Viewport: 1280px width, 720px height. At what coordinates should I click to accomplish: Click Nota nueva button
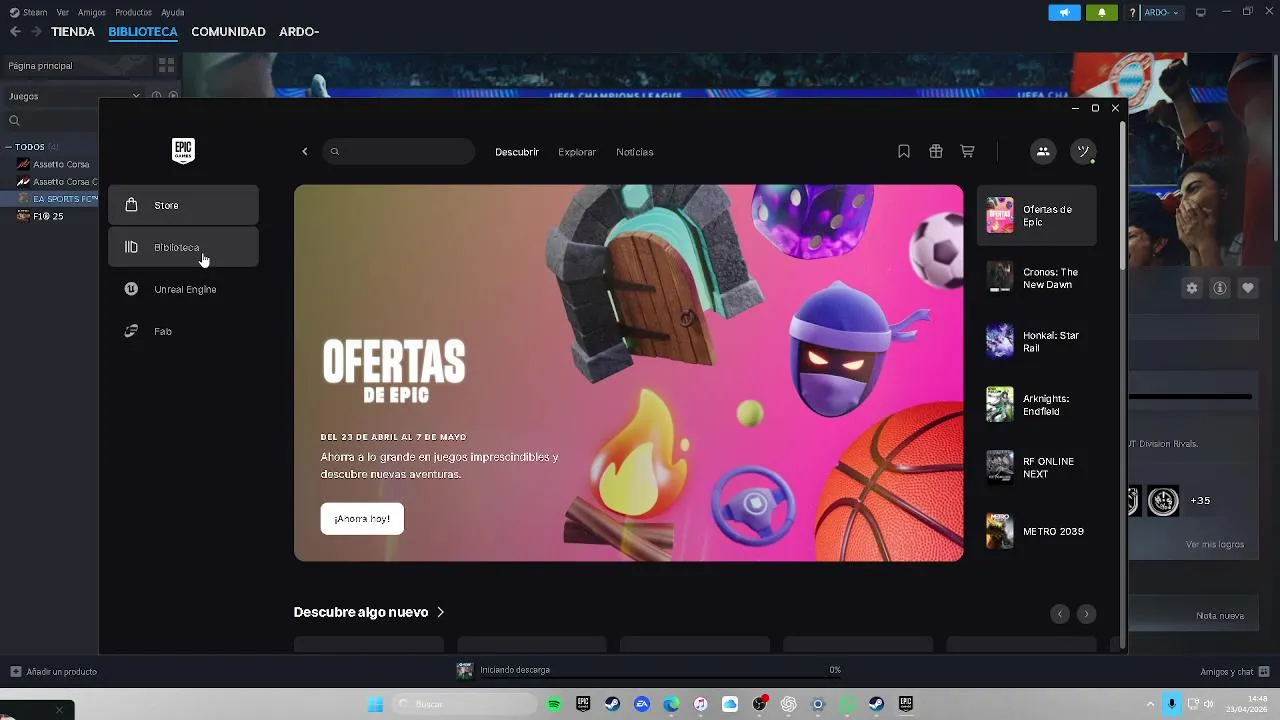pos(1220,616)
